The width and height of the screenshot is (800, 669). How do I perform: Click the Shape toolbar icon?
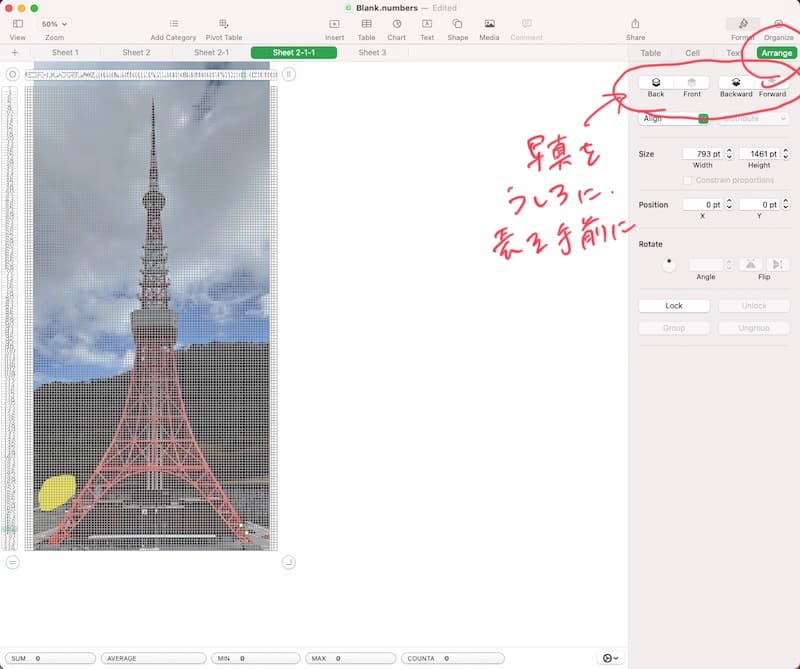[x=457, y=23]
